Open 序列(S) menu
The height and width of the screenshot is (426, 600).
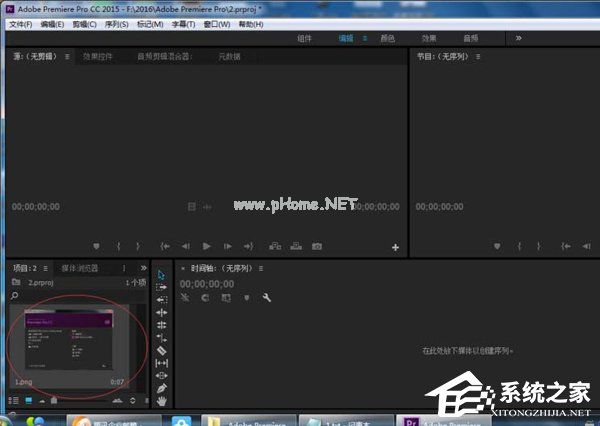pyautogui.click(x=117, y=24)
